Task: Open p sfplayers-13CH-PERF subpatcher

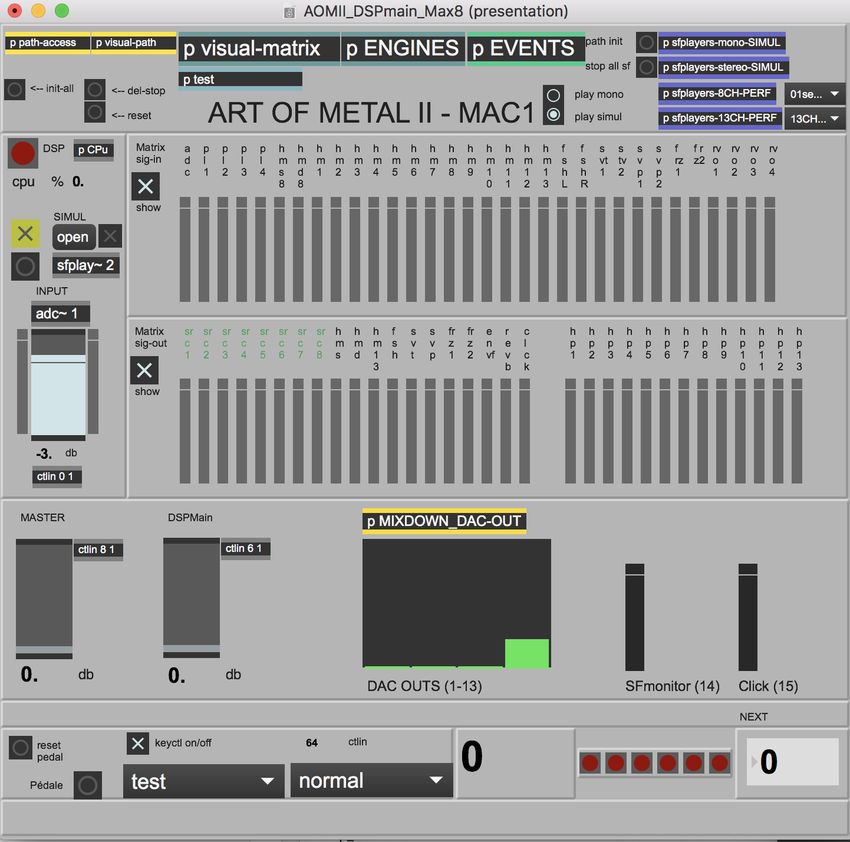Action: 720,118
